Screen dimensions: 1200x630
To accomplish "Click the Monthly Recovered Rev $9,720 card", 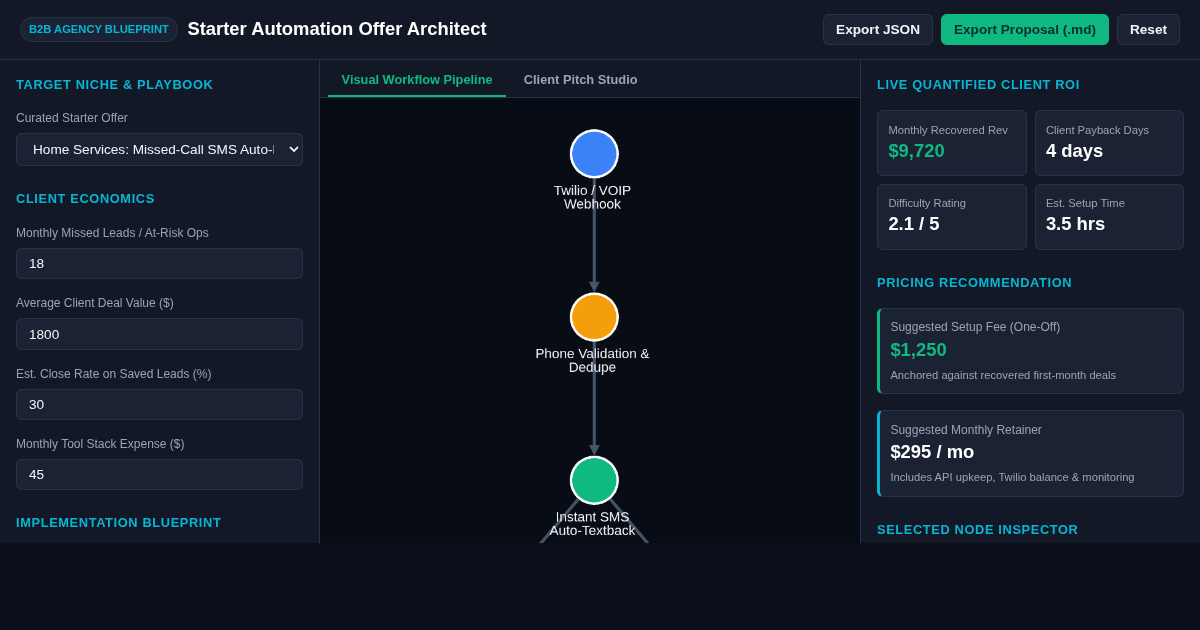I will click(x=952, y=143).
